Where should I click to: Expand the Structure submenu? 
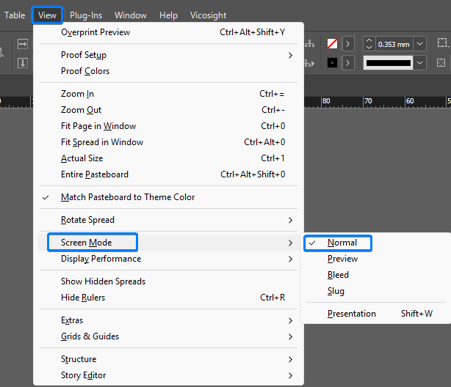168,359
